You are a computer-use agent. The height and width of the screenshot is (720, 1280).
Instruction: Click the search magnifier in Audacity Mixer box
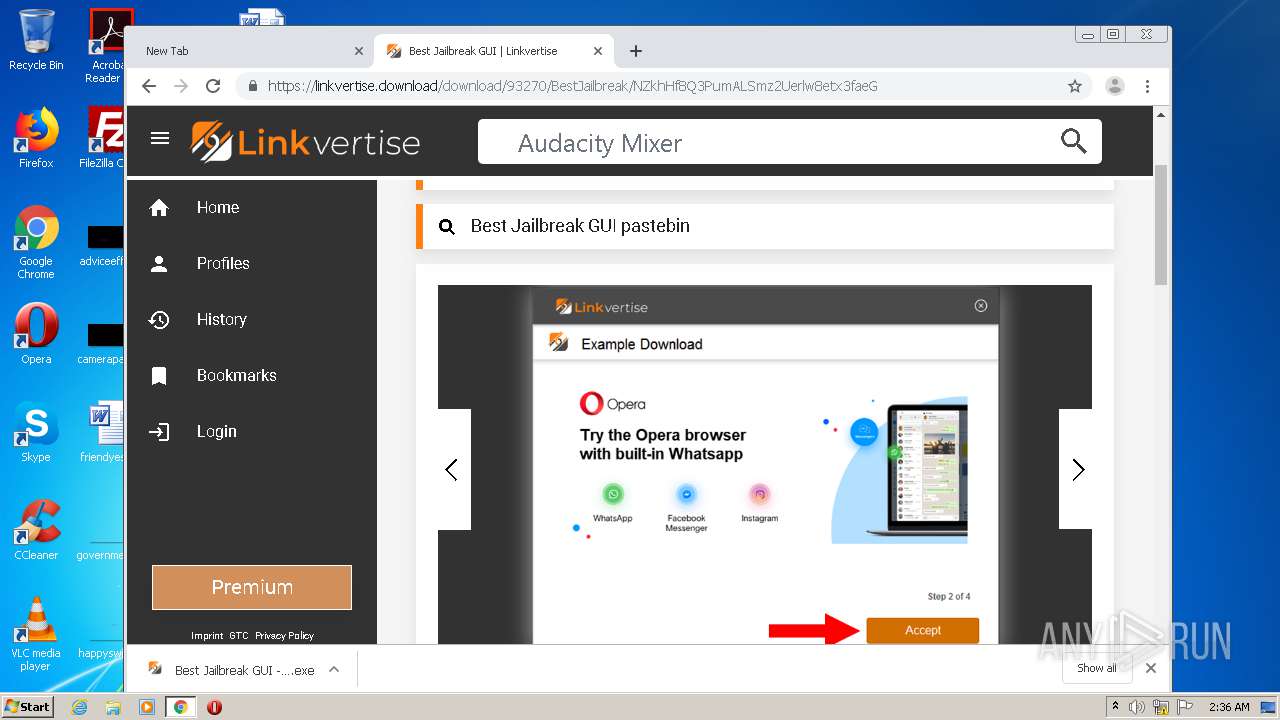tap(1073, 141)
